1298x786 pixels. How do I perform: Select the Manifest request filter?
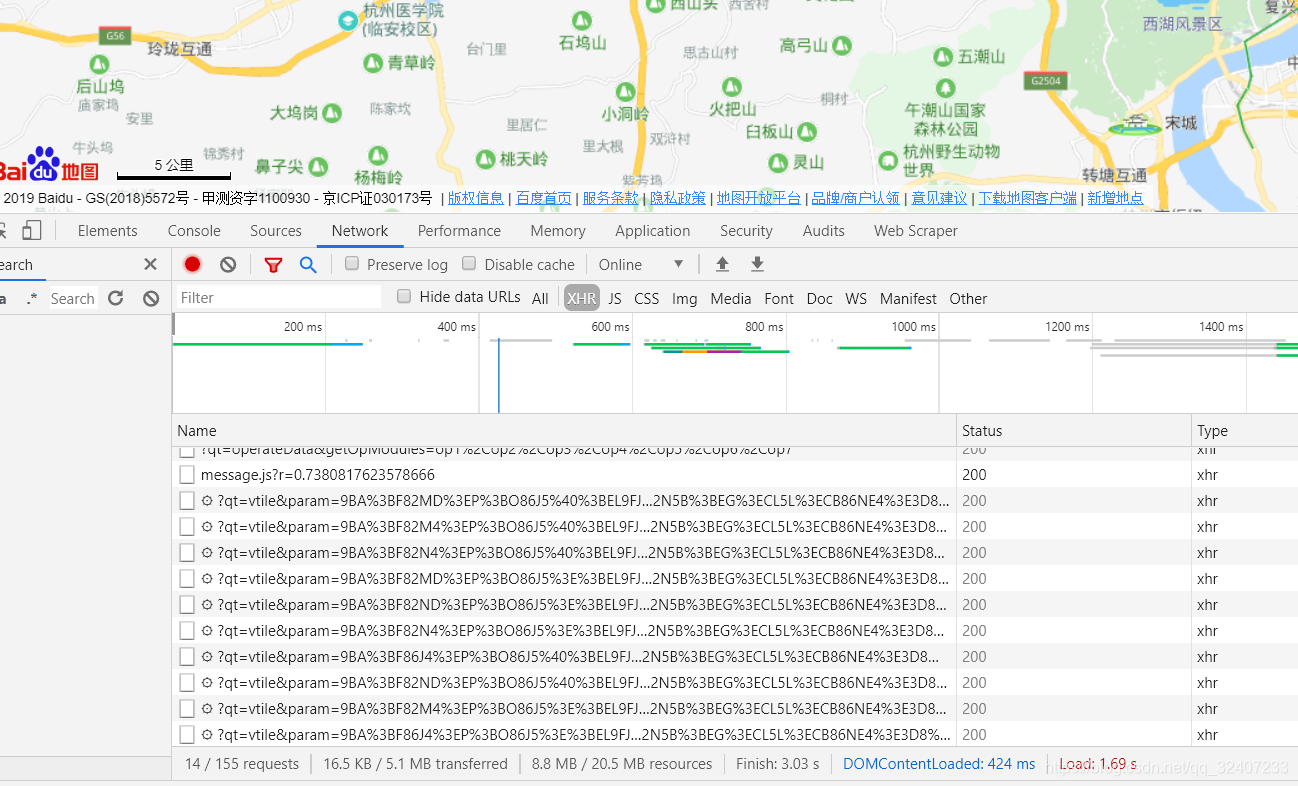point(908,298)
